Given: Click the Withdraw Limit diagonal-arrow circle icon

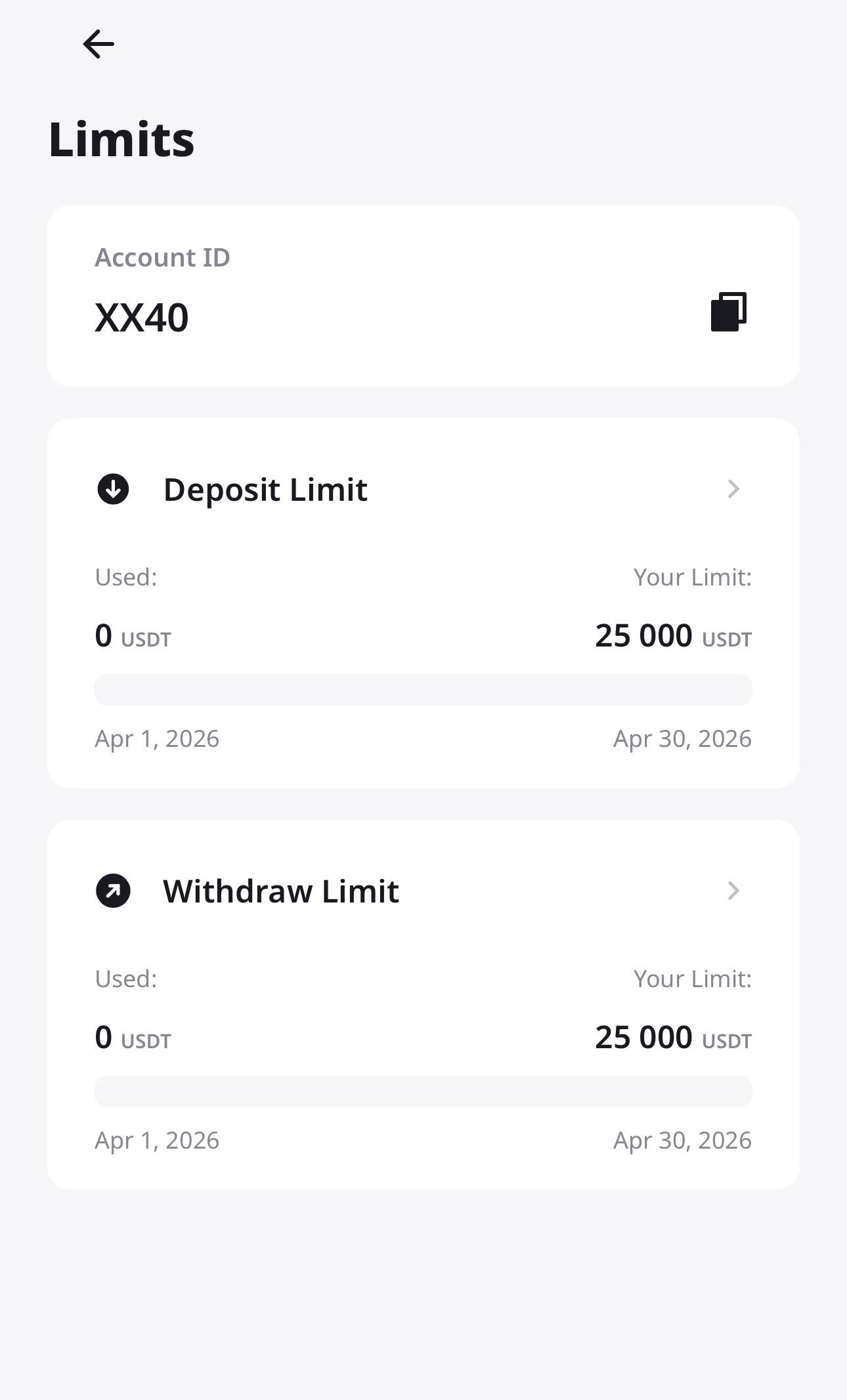Looking at the screenshot, I should [x=113, y=891].
